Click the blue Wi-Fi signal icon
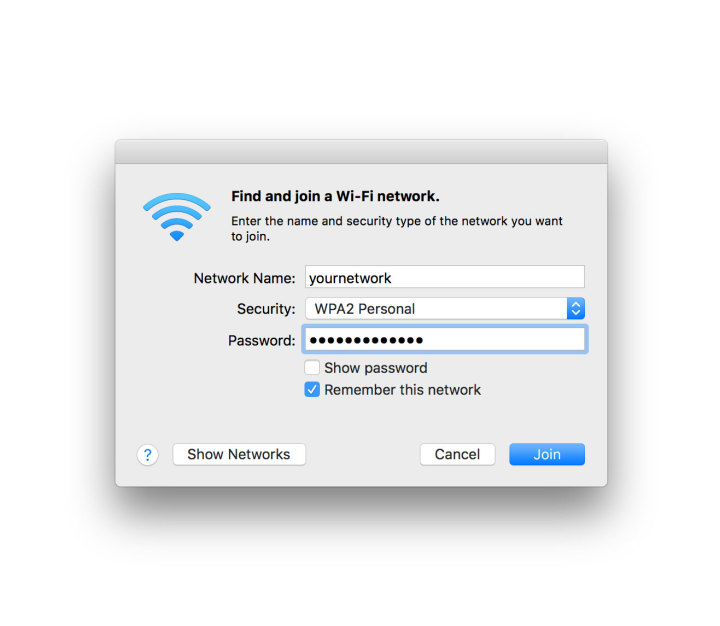This screenshot has width=720, height=626. pos(177,217)
